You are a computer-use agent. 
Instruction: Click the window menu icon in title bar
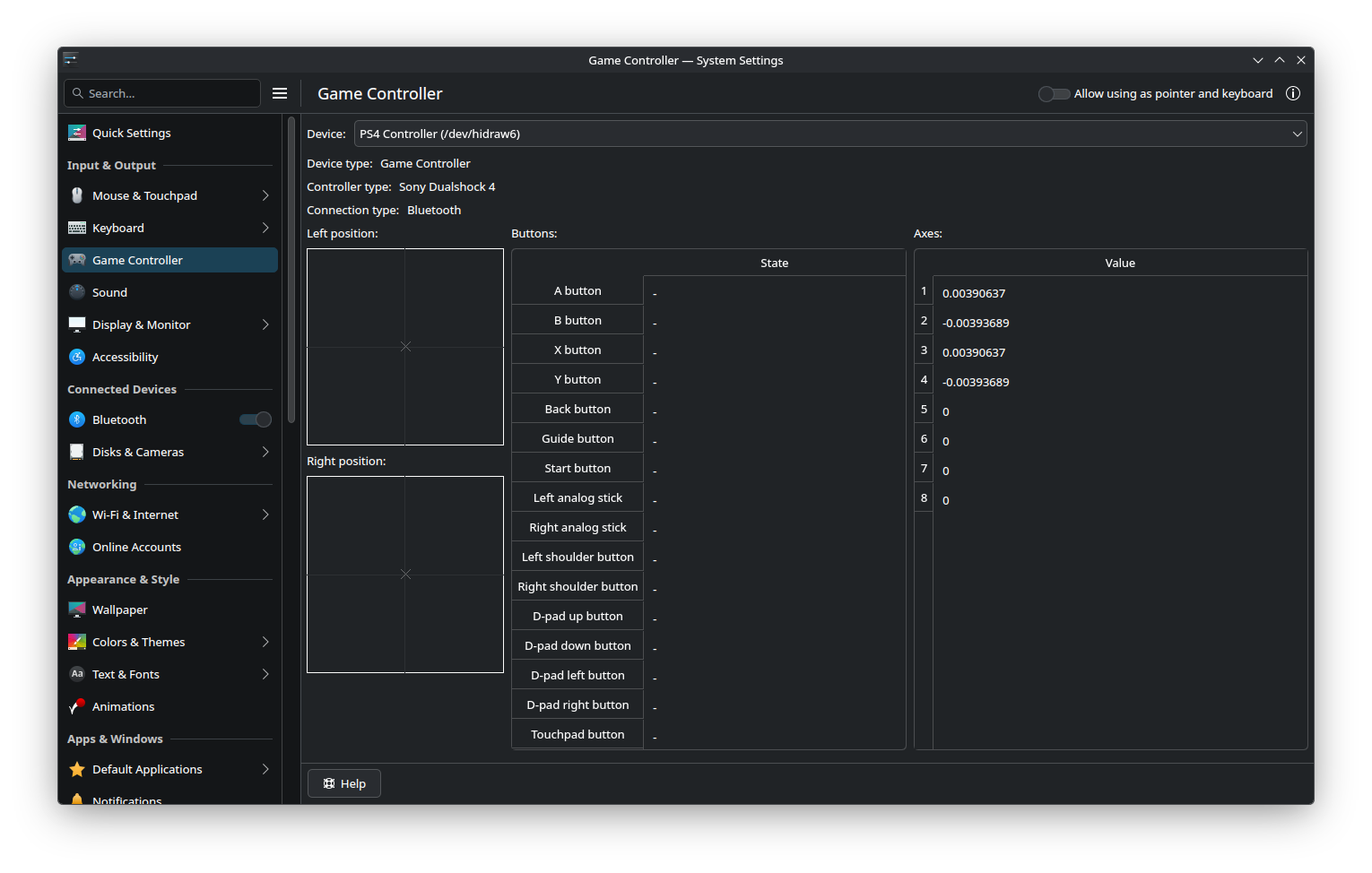tap(71, 59)
